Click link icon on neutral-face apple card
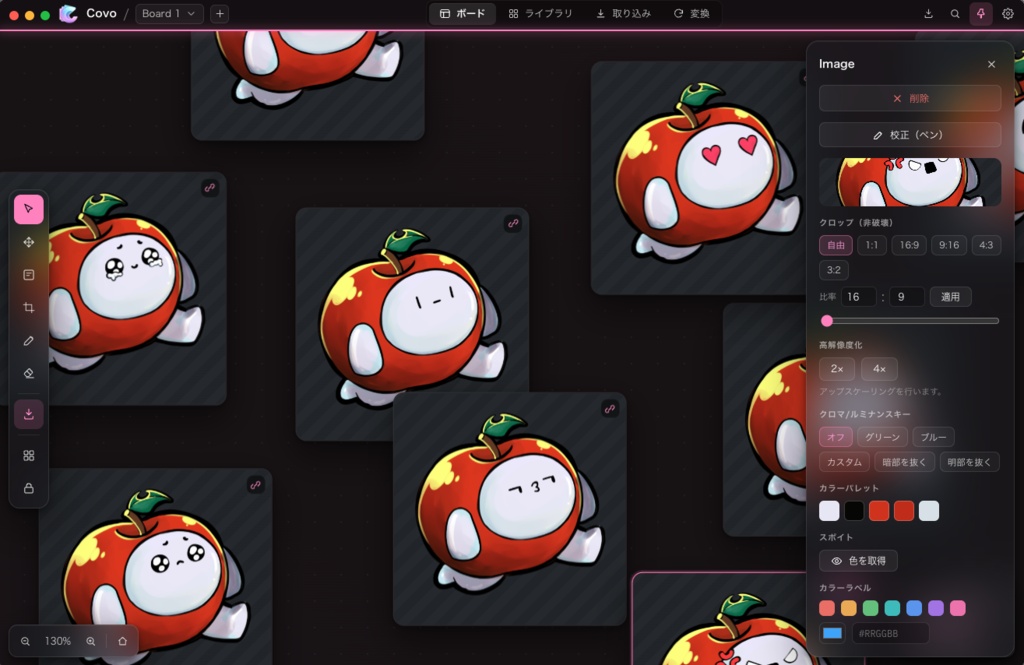This screenshot has width=1024, height=665. point(513,223)
